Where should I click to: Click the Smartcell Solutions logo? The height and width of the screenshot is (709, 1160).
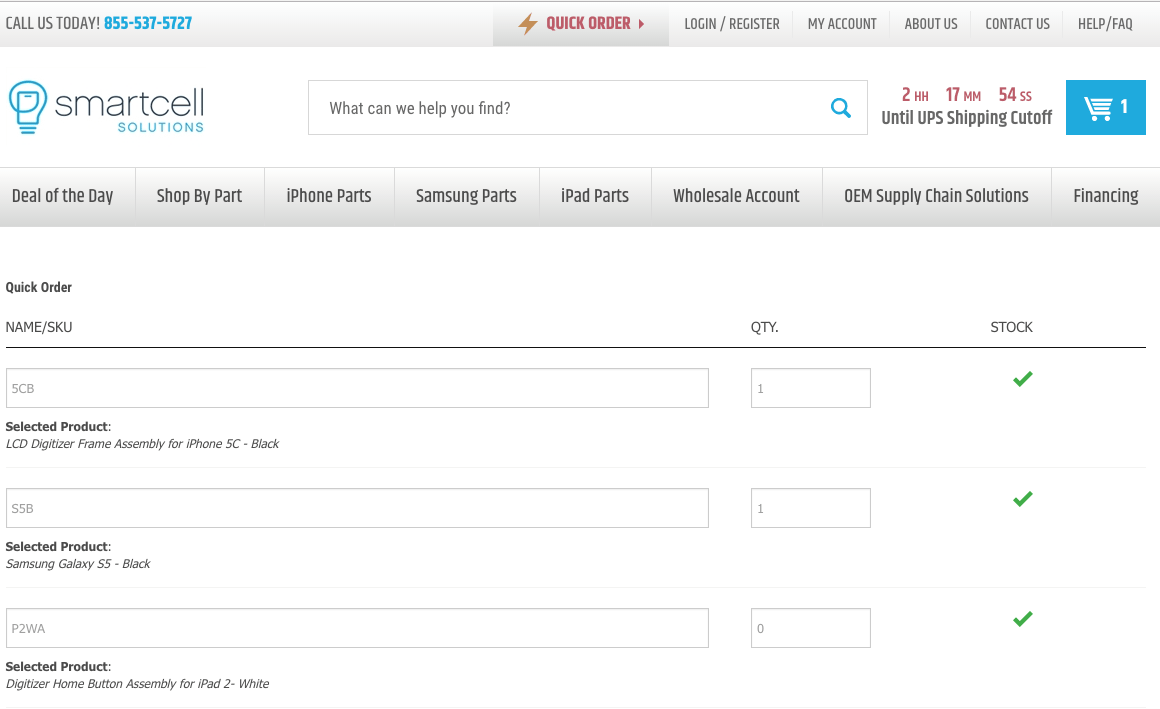(x=106, y=107)
